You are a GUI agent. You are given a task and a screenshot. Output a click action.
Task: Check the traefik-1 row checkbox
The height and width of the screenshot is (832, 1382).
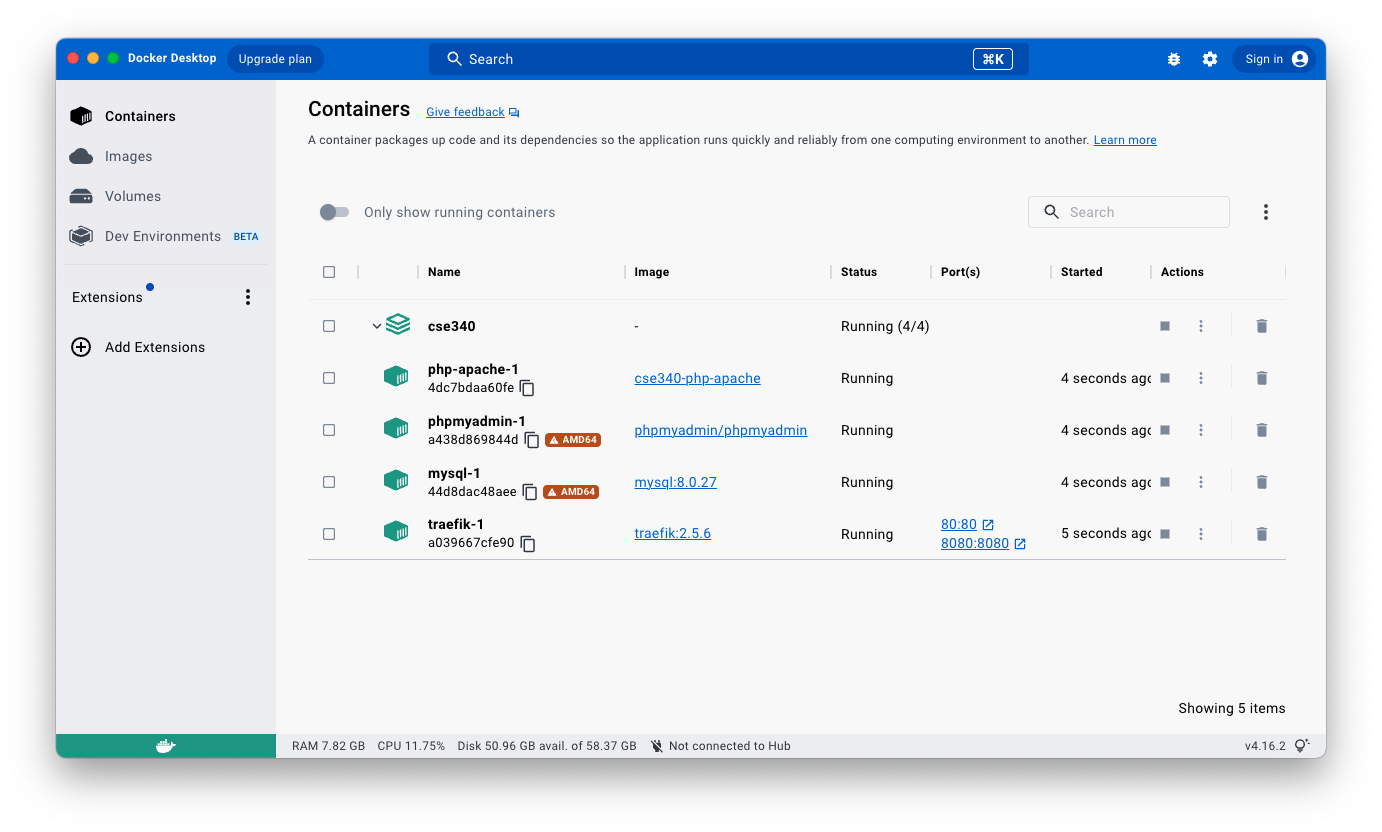tap(329, 534)
